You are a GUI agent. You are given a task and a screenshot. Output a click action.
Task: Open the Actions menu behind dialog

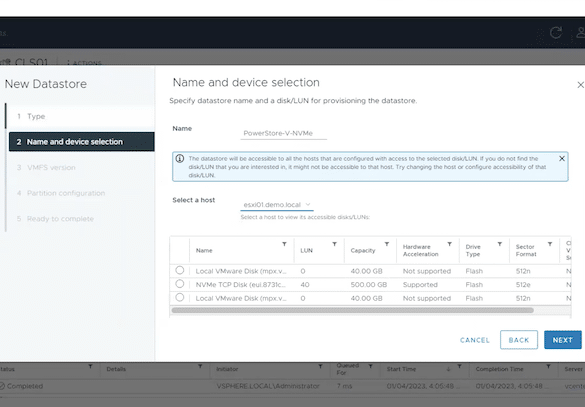[84, 62]
